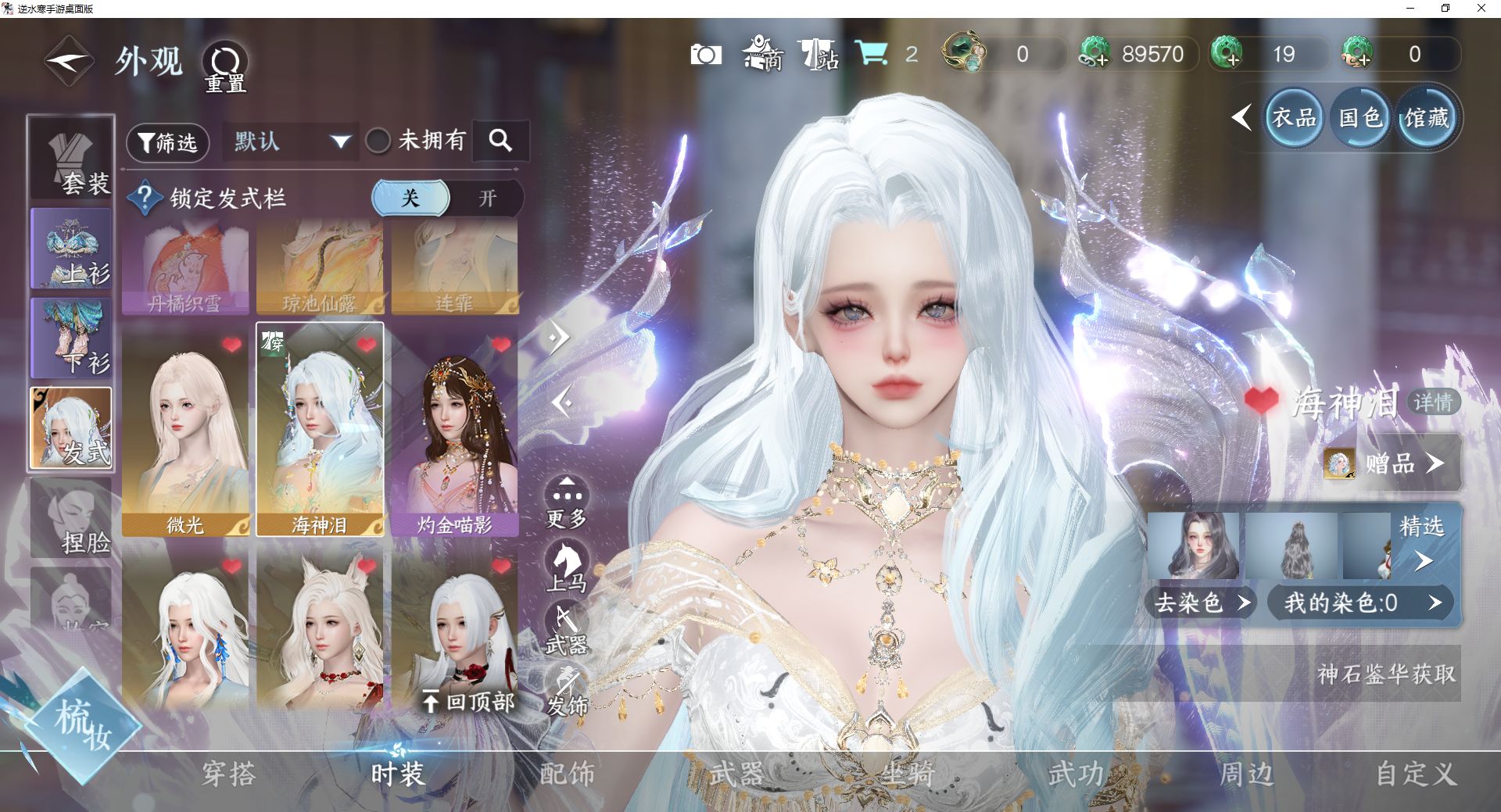This screenshot has width=1501, height=812.
Task: Click the 锁定发式栏 help question icon
Action: tap(145, 198)
